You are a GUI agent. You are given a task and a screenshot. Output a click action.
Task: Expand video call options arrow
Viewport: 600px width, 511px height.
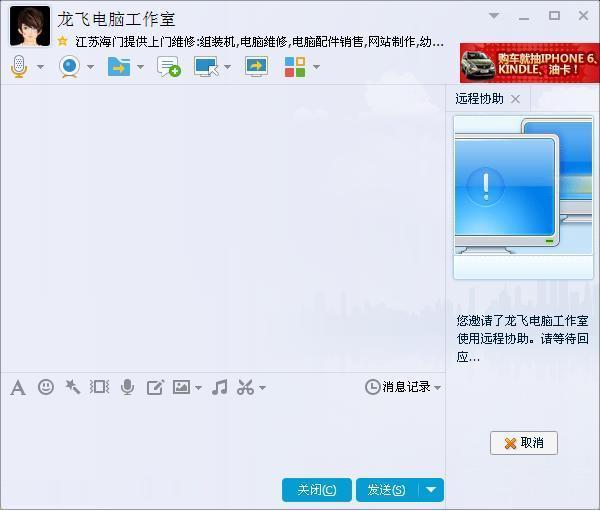point(90,67)
